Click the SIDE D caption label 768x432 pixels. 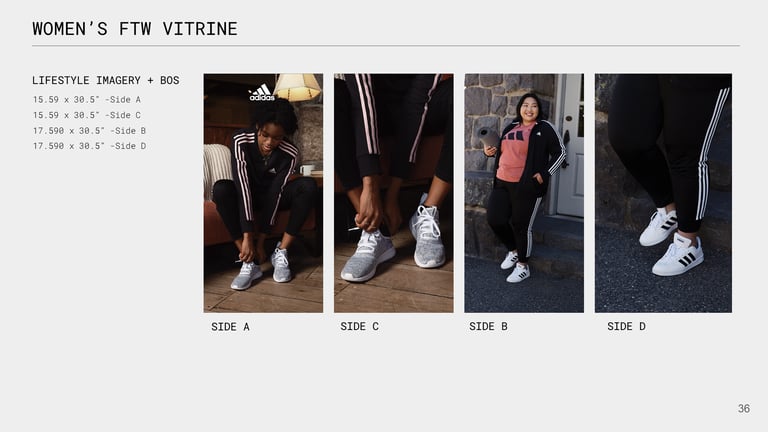click(x=626, y=326)
